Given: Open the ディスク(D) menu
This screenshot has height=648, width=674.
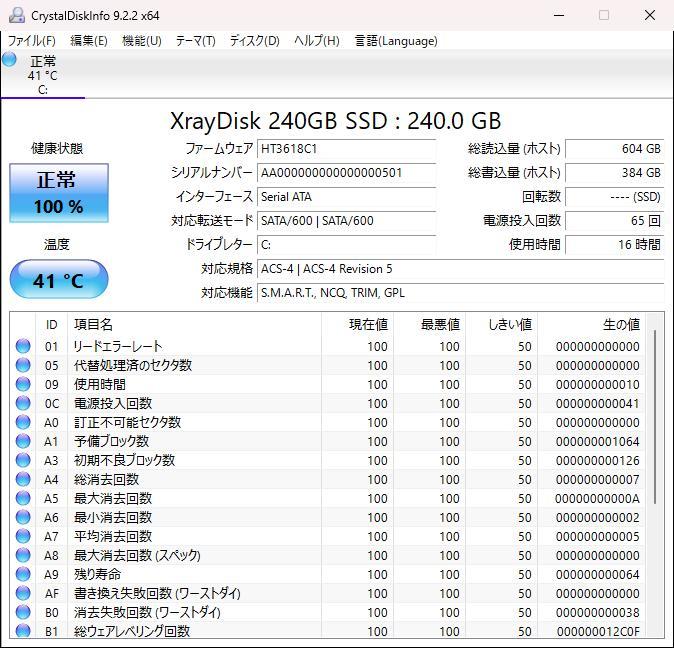Looking at the screenshot, I should 254,41.
